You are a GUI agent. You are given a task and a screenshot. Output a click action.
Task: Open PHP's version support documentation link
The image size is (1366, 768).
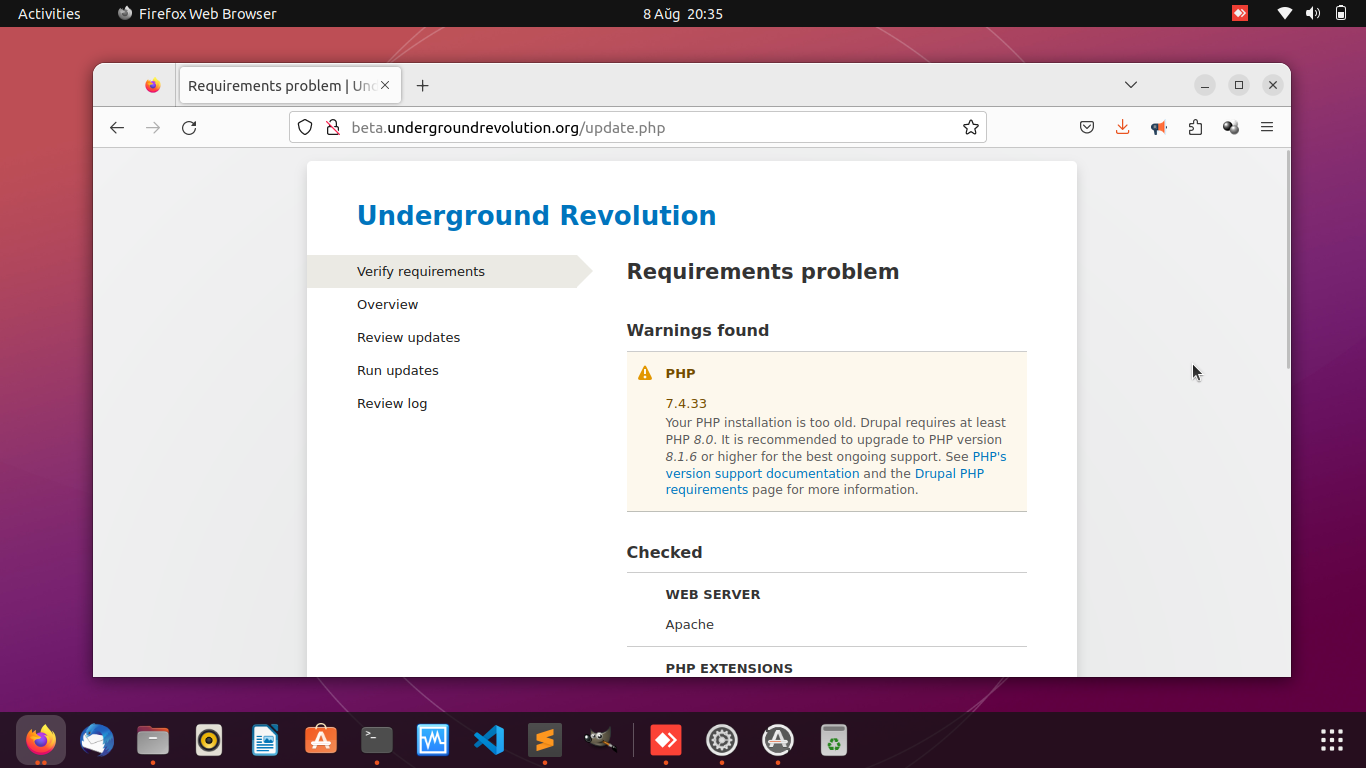(x=836, y=465)
